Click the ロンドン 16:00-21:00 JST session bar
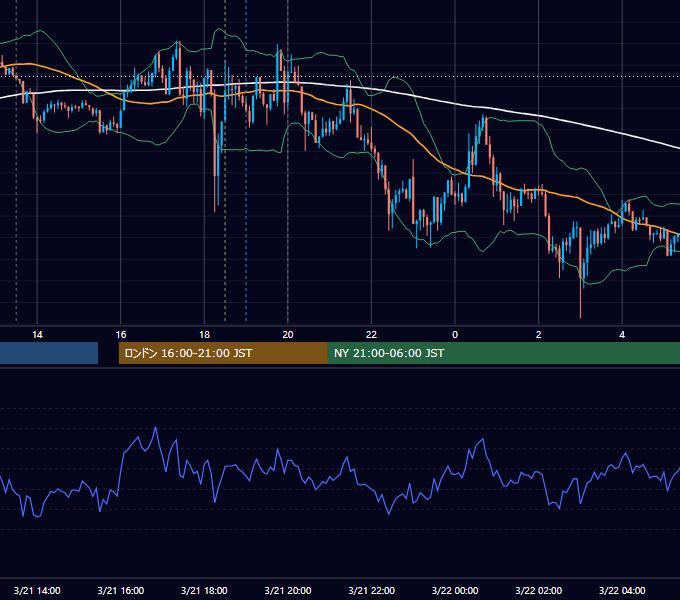The height and width of the screenshot is (600, 680). tap(223, 353)
